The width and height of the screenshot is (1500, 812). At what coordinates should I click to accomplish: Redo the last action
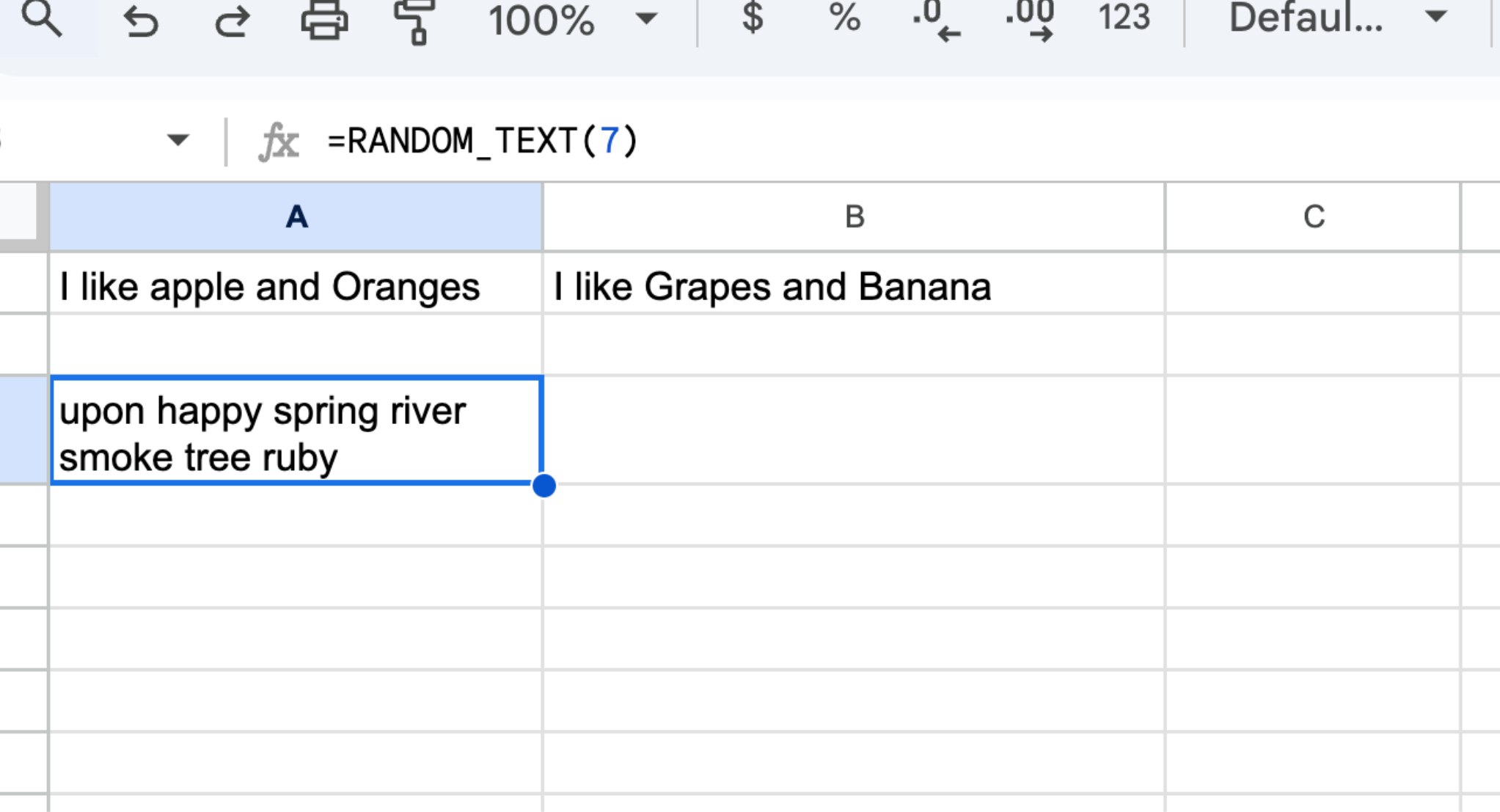(x=233, y=21)
